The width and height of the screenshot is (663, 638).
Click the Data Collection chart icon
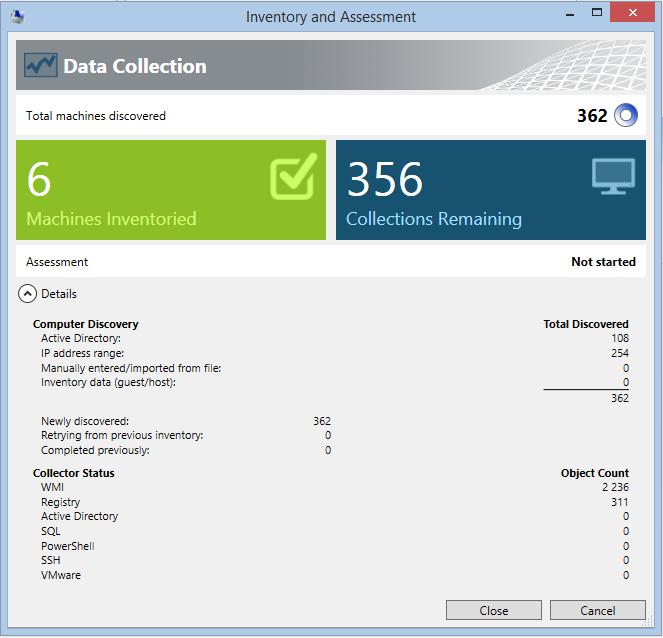click(41, 66)
